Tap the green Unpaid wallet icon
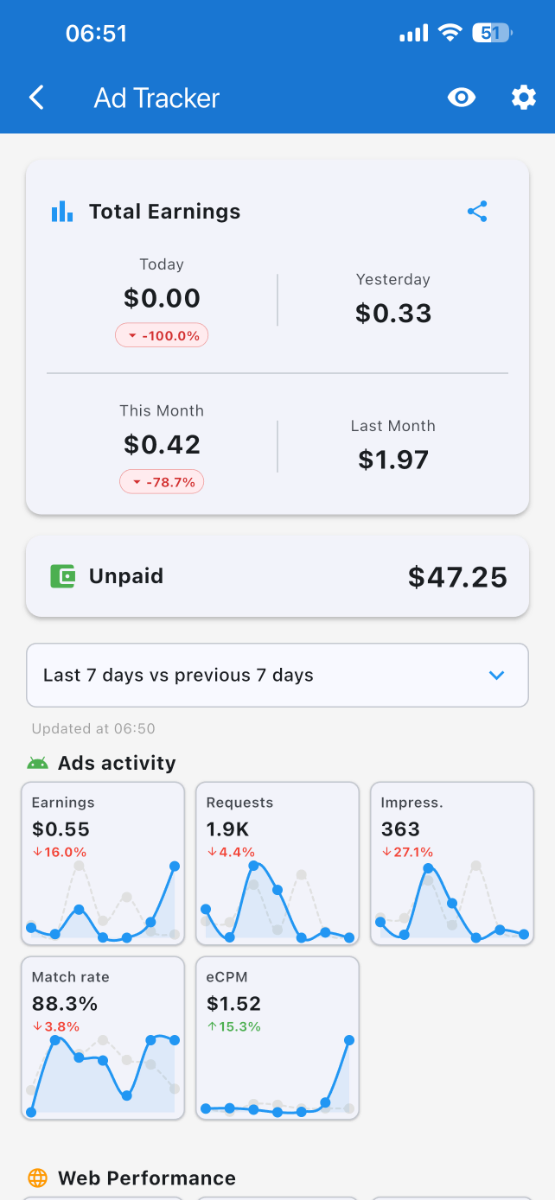This screenshot has width=555, height=1200. pos(63,576)
